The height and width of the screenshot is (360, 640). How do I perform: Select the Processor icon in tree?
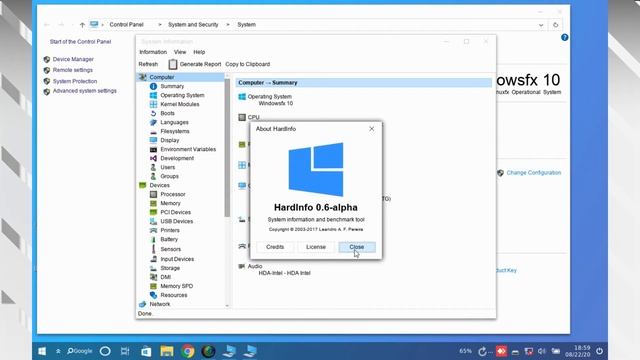coord(153,194)
